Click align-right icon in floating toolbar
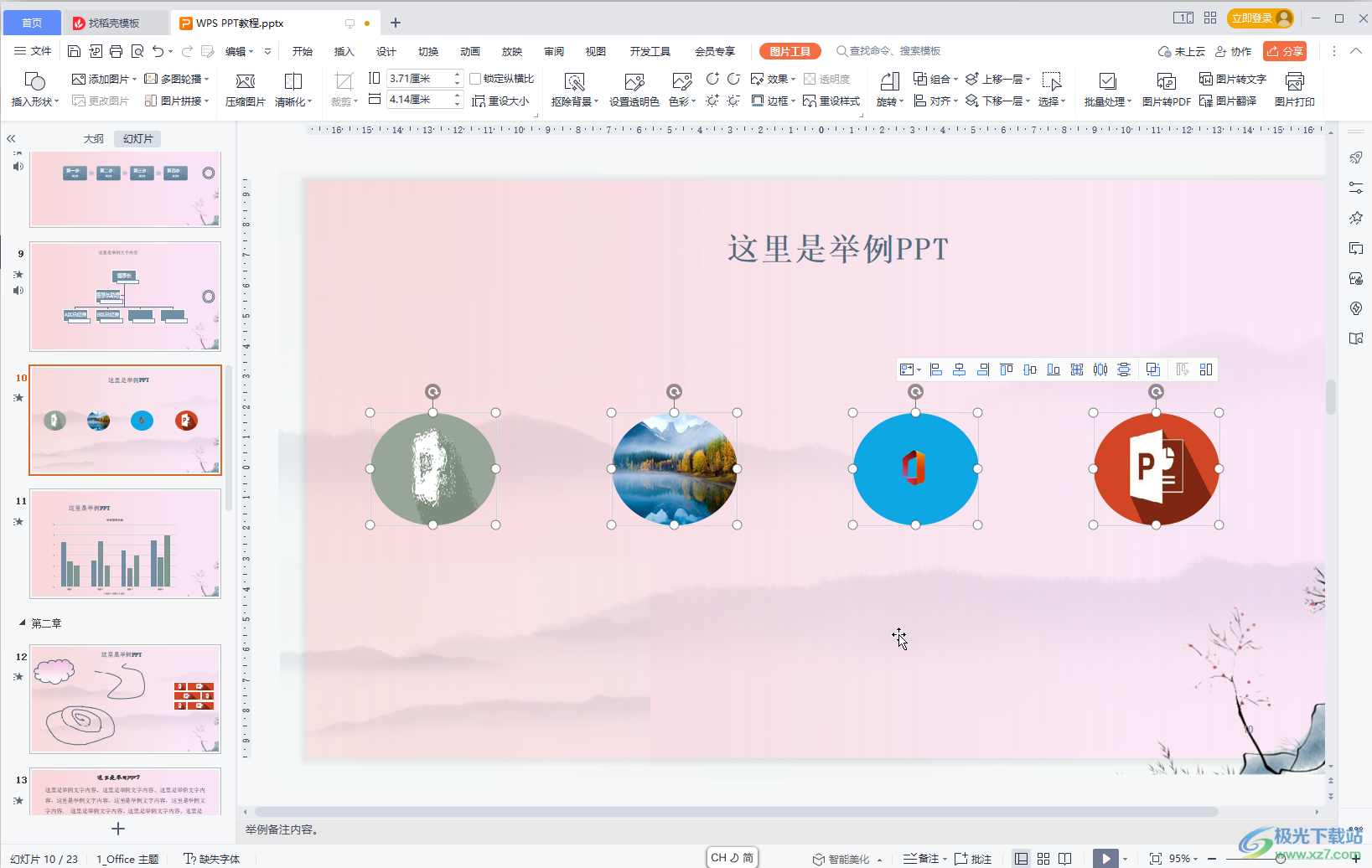 click(x=983, y=369)
